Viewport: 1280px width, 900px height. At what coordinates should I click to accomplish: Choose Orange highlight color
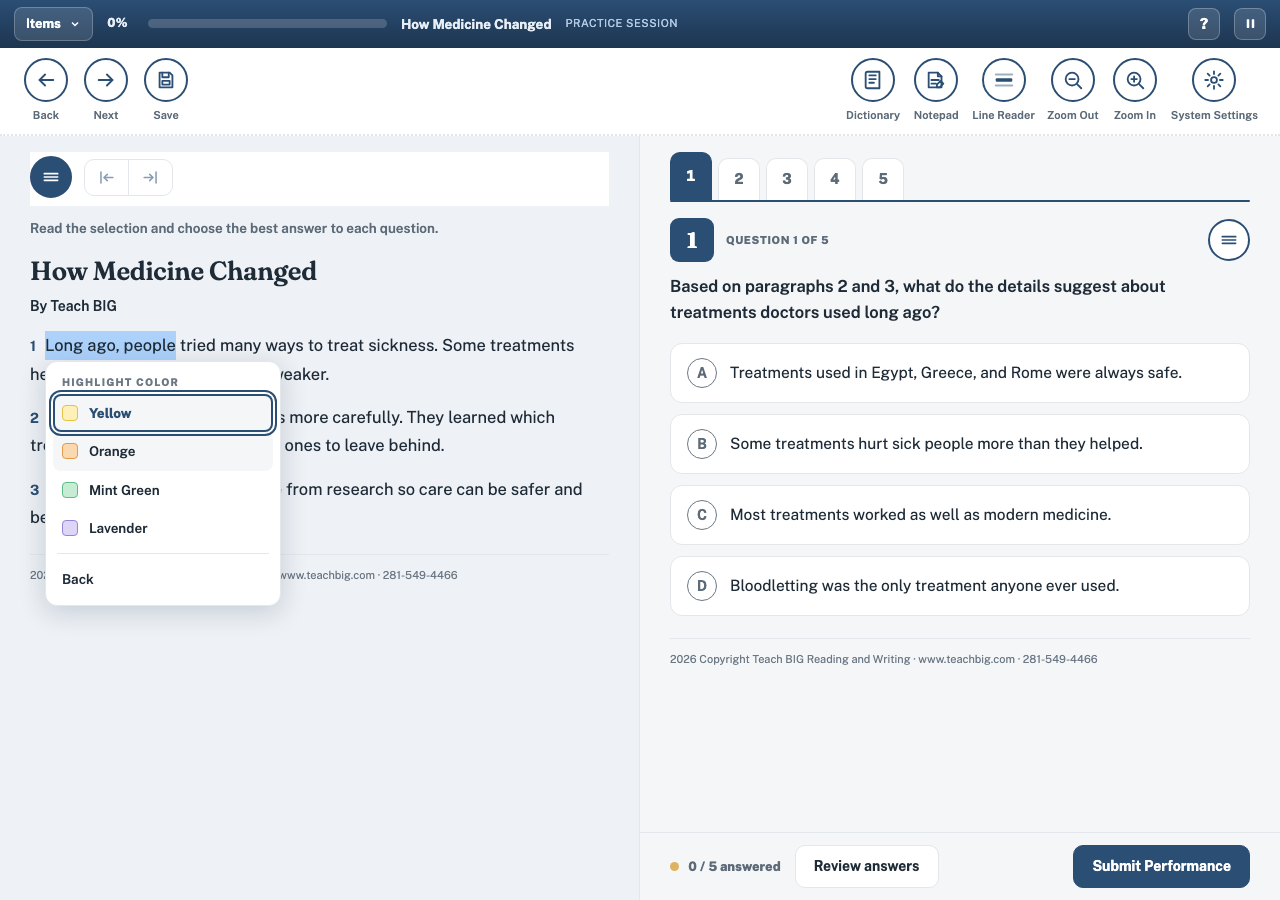click(x=163, y=452)
